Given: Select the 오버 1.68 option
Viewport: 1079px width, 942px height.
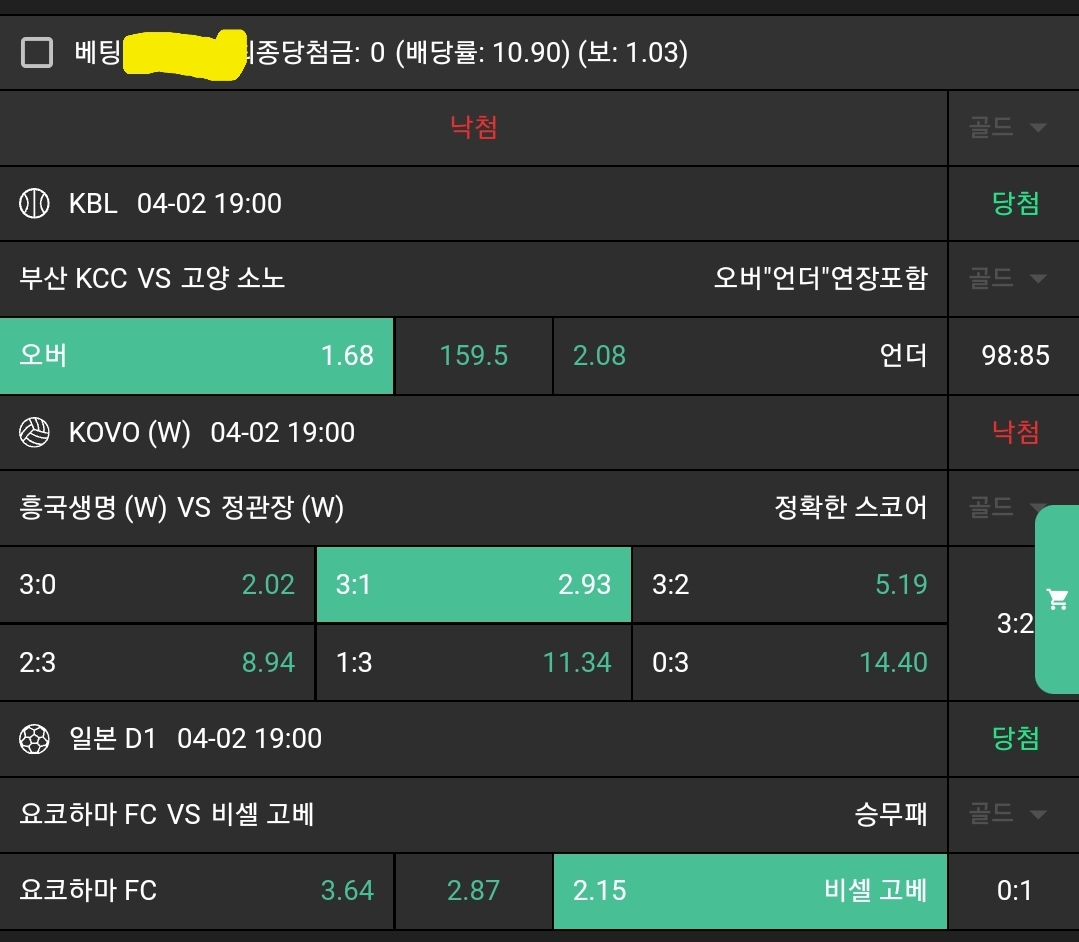Looking at the screenshot, I should tap(197, 355).
